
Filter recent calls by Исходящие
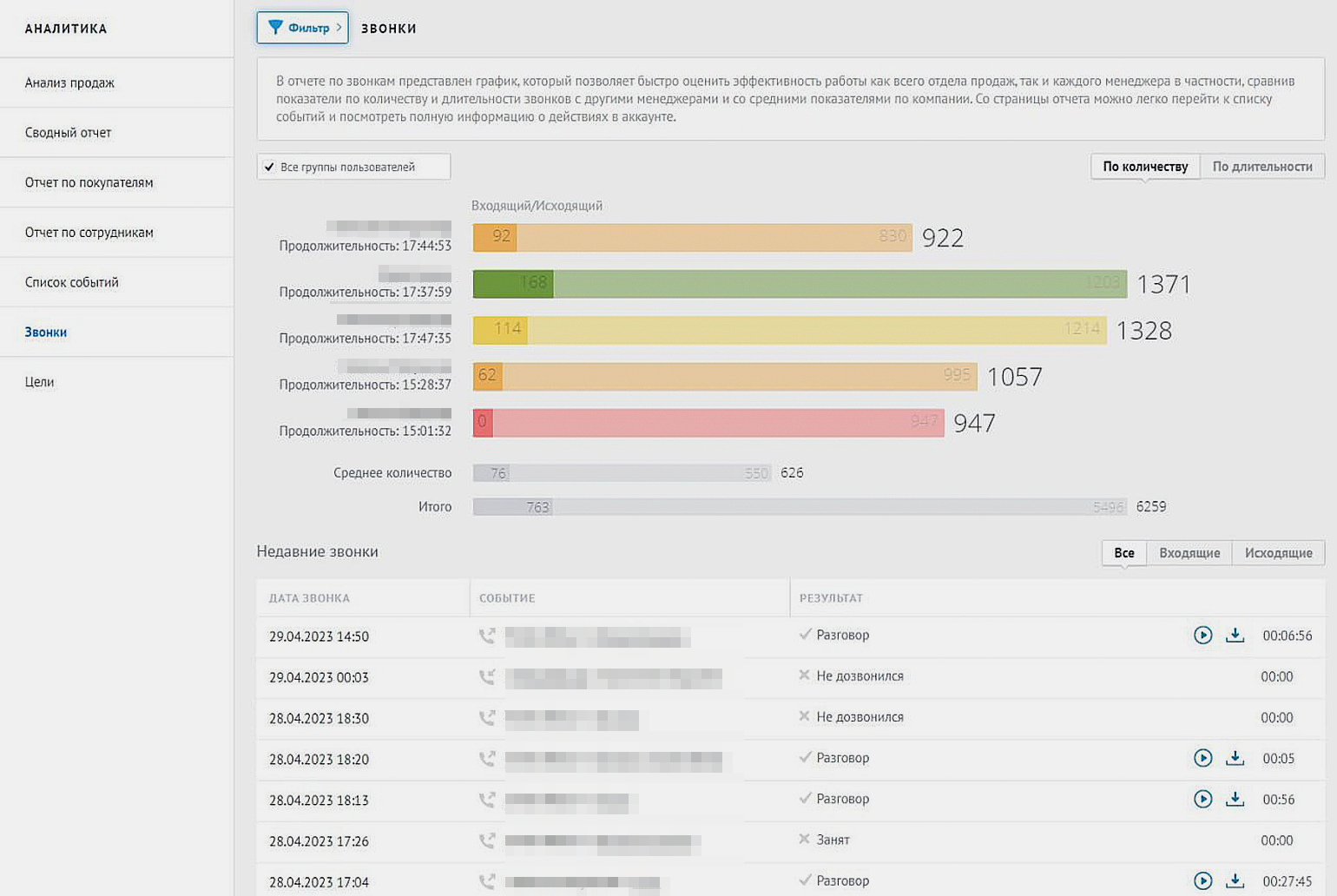point(1278,553)
